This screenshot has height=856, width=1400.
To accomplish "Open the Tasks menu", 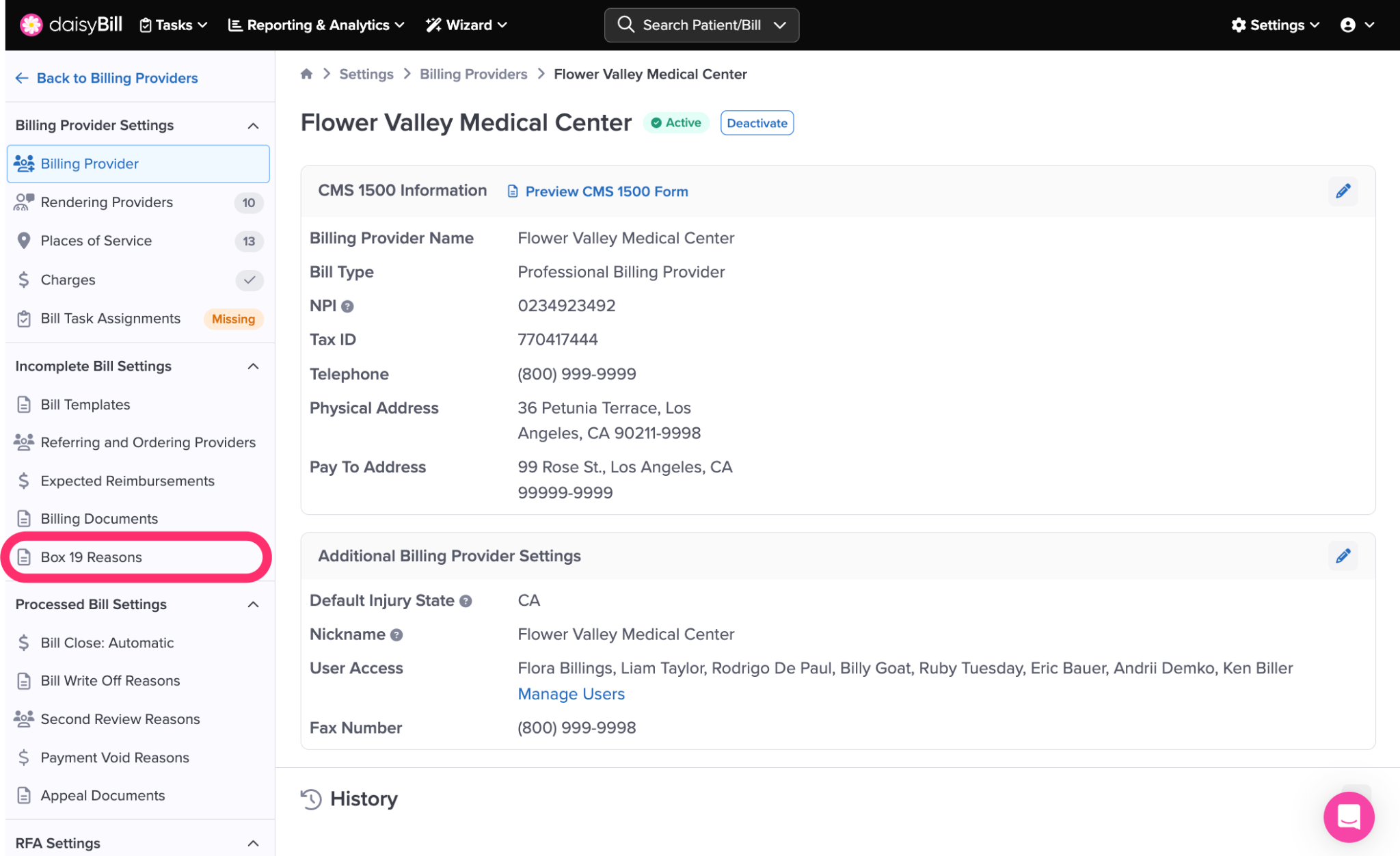I will [x=173, y=25].
